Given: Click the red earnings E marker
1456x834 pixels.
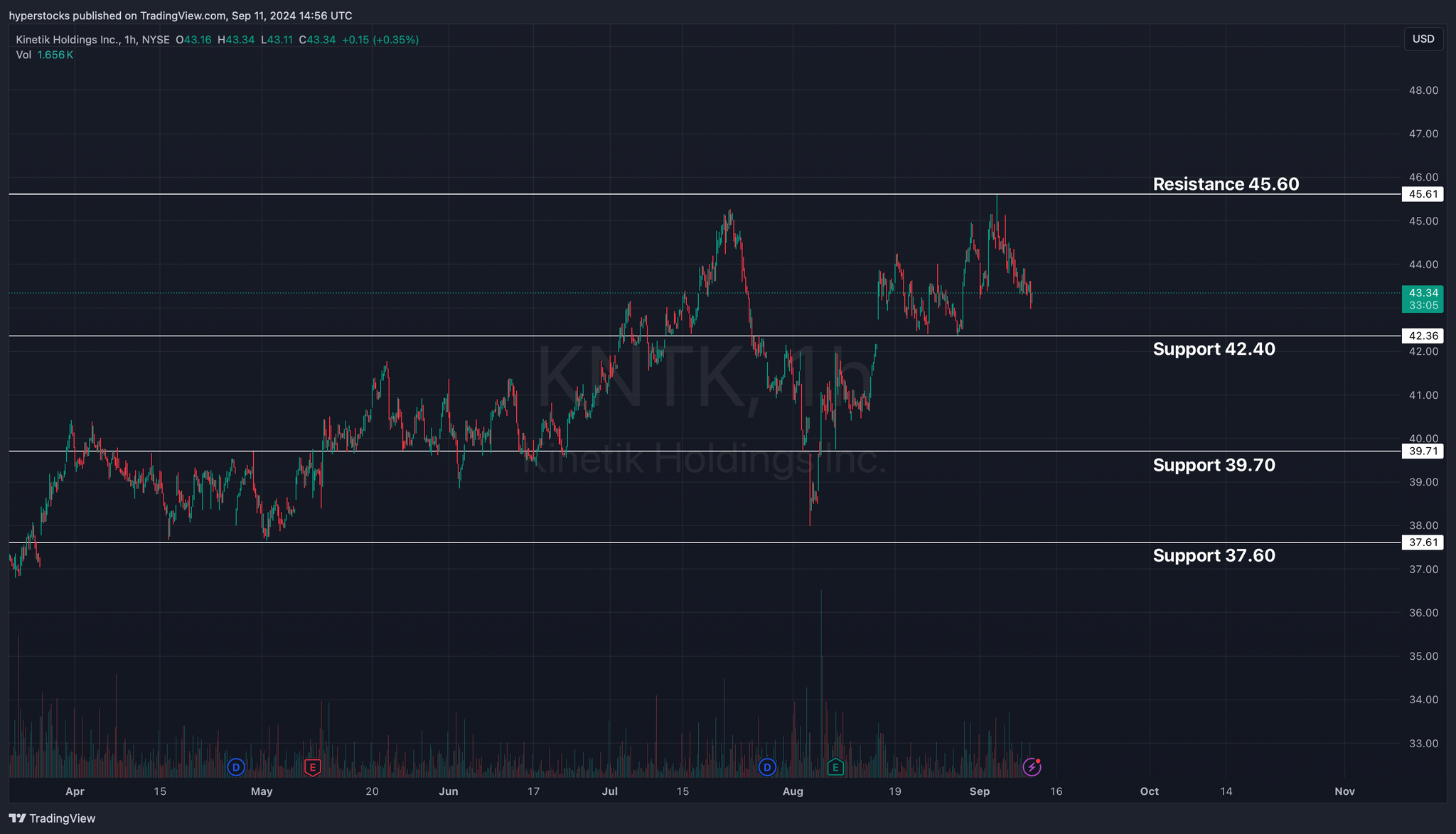Looking at the screenshot, I should point(312,767).
